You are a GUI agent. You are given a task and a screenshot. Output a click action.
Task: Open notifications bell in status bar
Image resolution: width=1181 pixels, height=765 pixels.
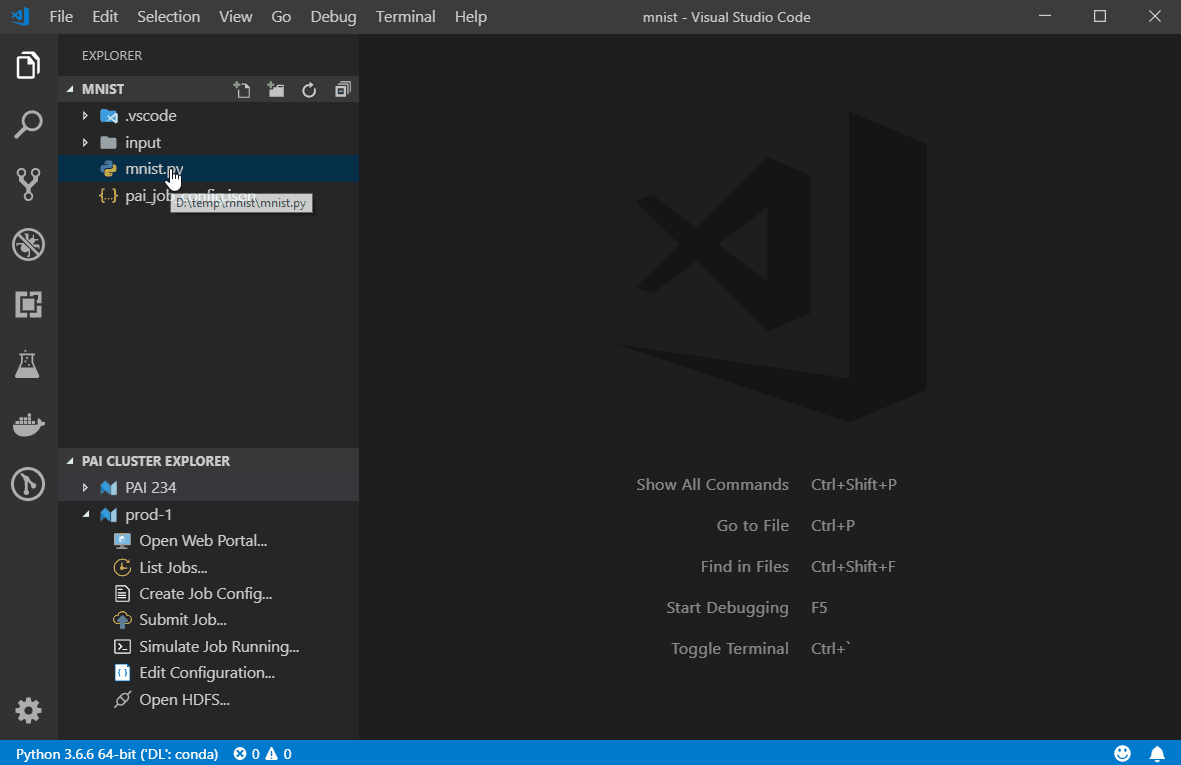pos(1157,753)
